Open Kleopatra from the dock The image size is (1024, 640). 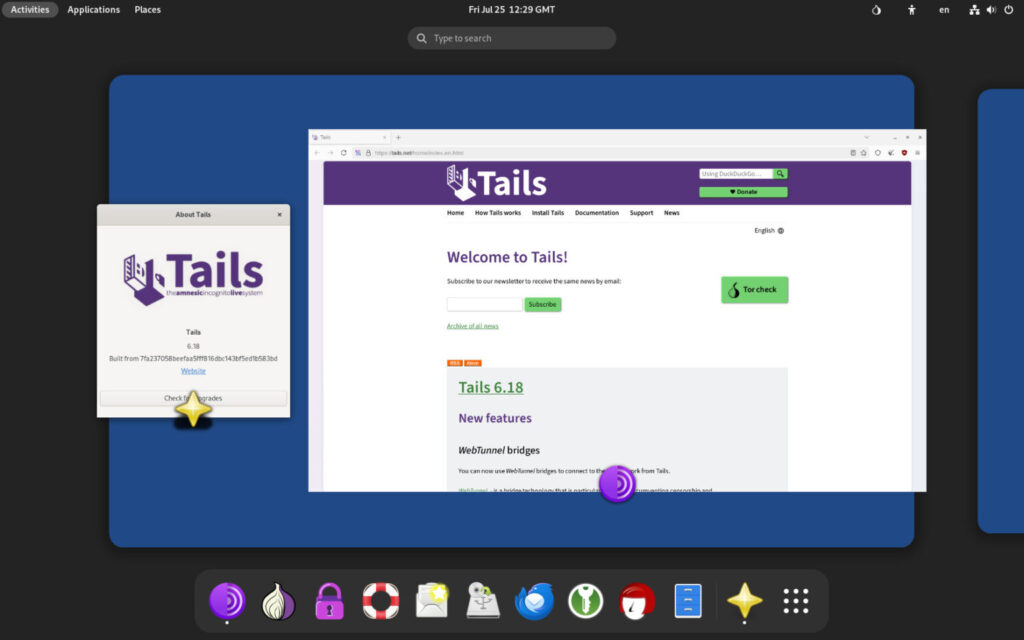point(637,601)
